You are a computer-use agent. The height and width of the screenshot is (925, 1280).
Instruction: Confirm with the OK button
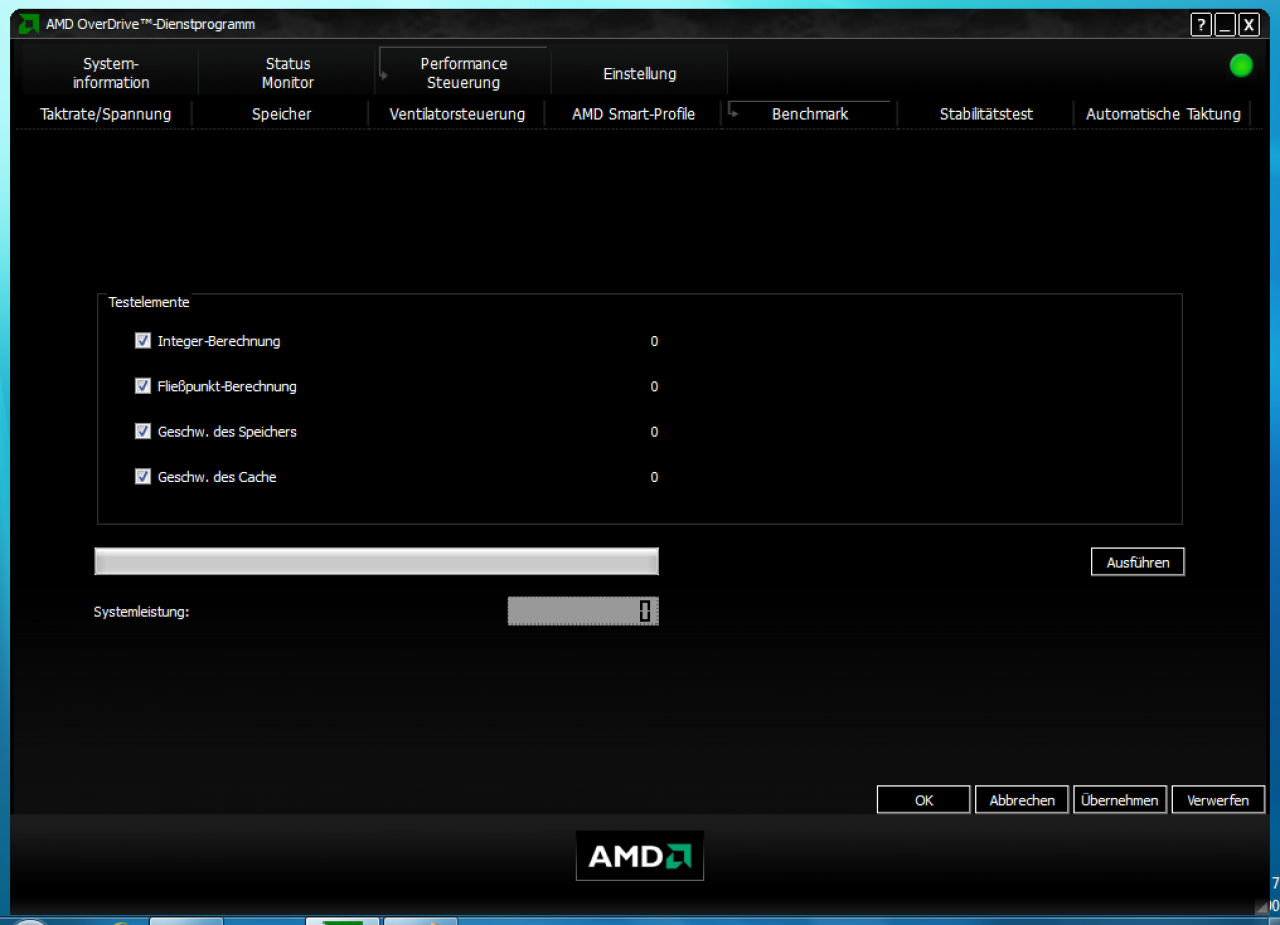tap(924, 800)
